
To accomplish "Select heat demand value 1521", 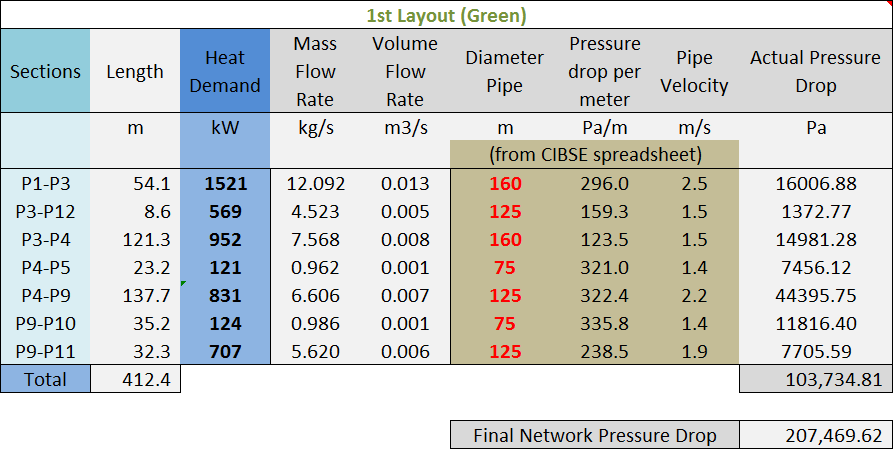I will [225, 184].
